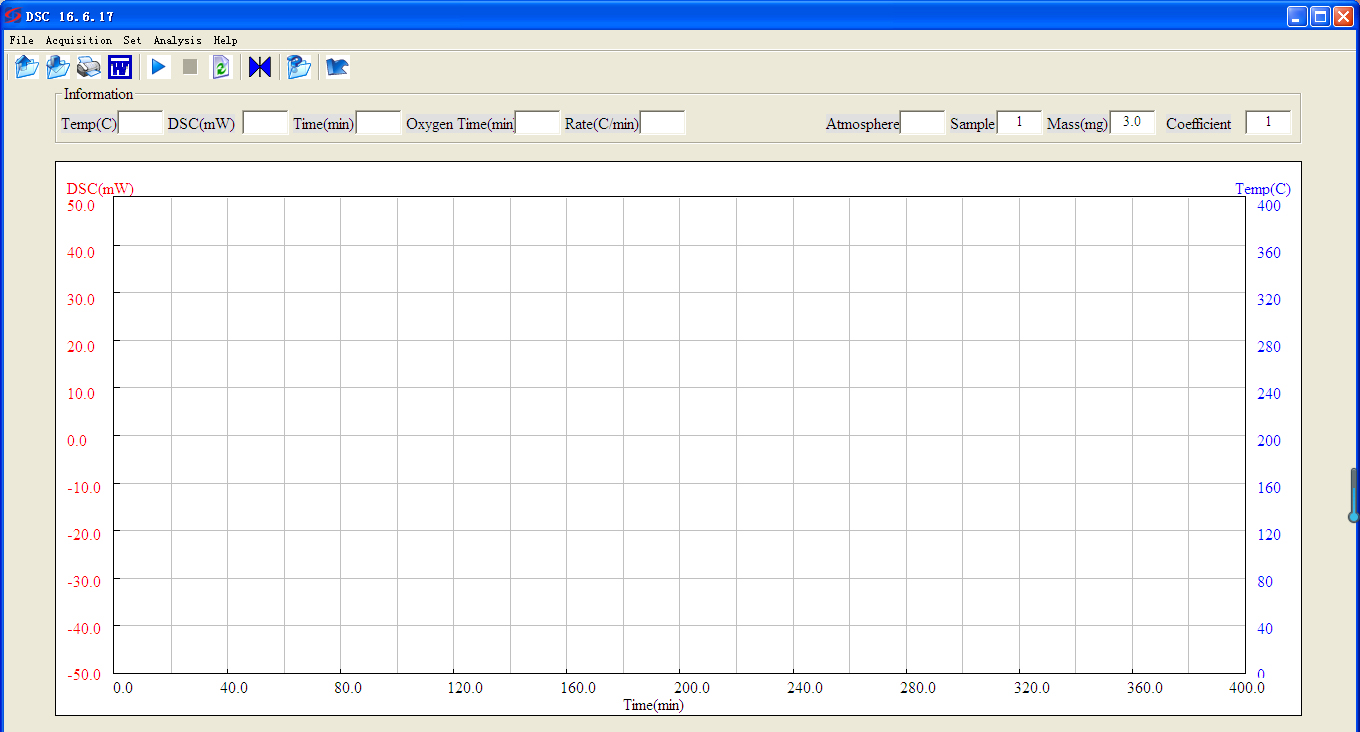The height and width of the screenshot is (732, 1360).
Task: Open the Set menu
Action: coord(132,41)
